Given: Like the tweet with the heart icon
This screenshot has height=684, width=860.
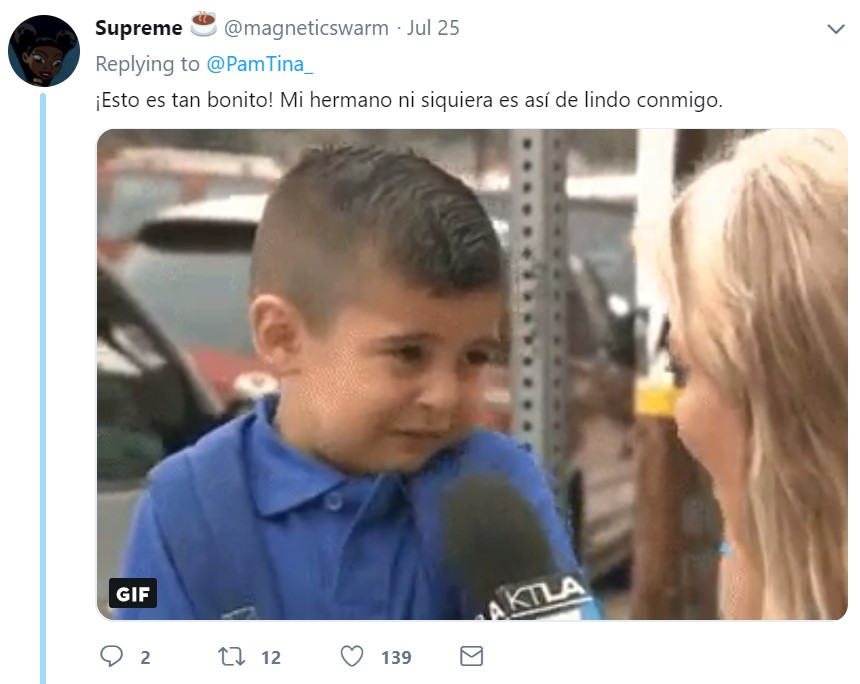Looking at the screenshot, I should (x=352, y=656).
